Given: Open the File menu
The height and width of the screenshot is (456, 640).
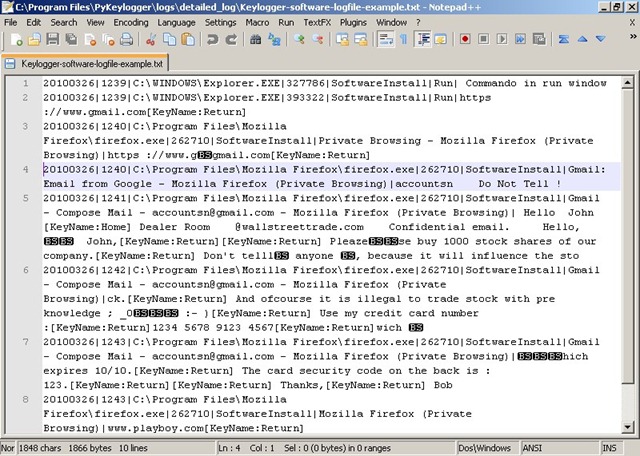Looking at the screenshot, I should click(10, 22).
